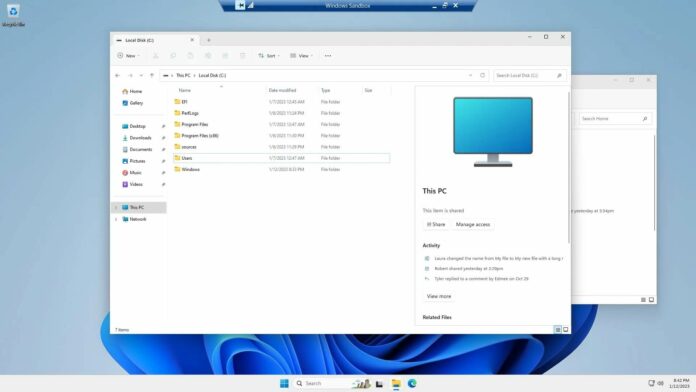
Task: Open the Recycle Bin desktop icon
Action: [13, 15]
